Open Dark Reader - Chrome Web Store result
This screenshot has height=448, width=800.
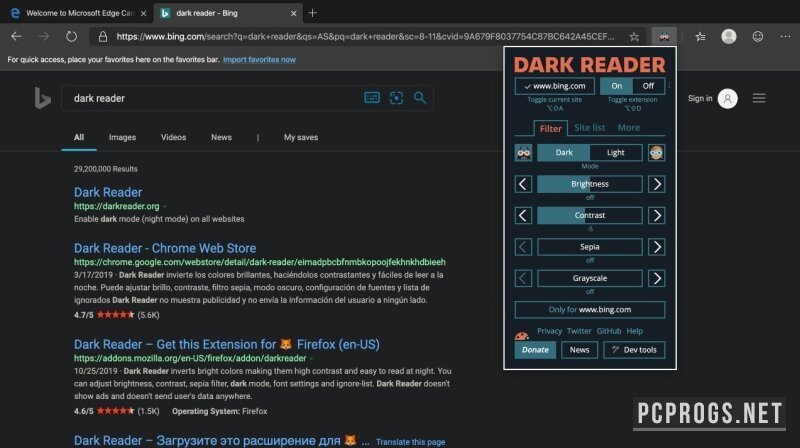165,248
